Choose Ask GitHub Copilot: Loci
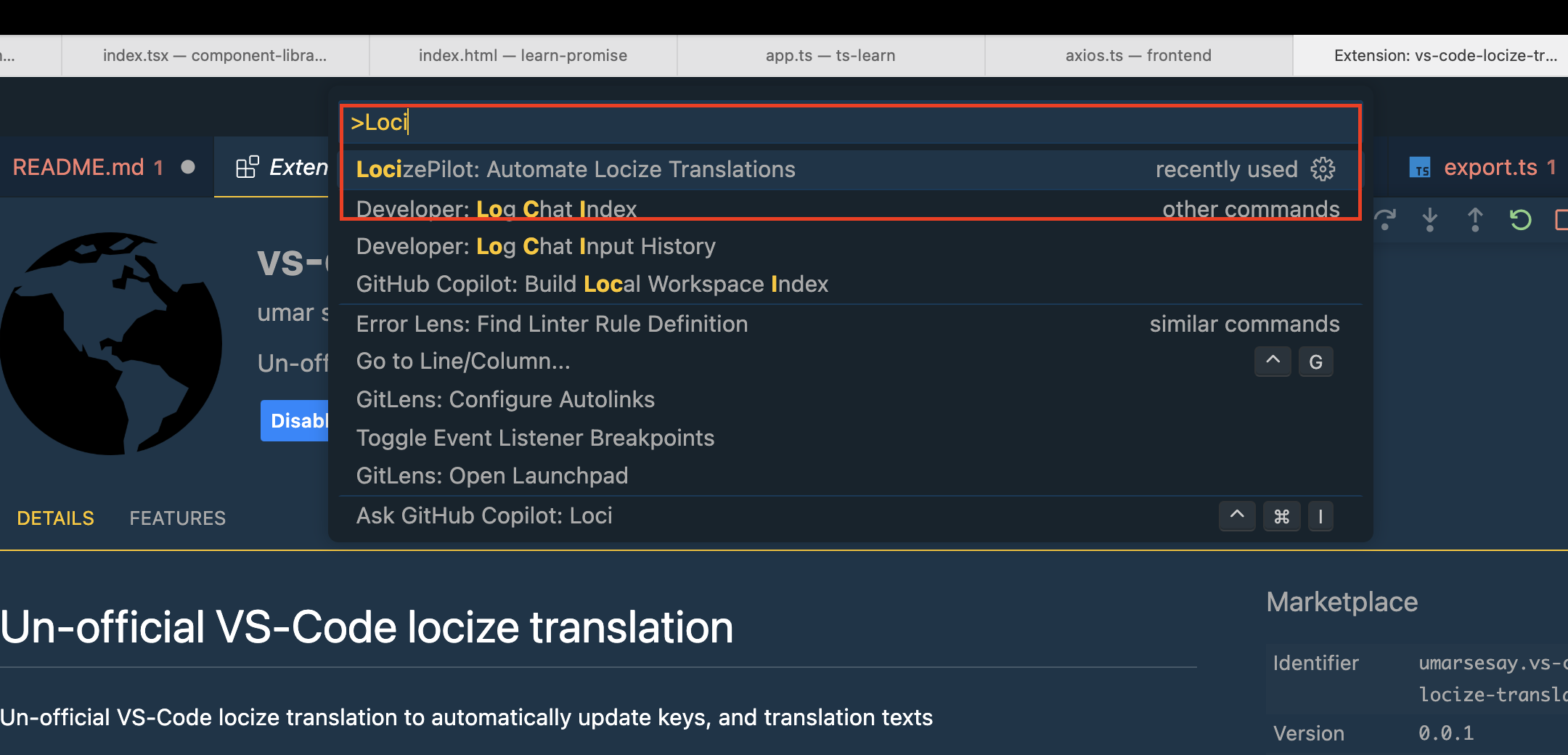This screenshot has height=755, width=1568. [x=850, y=516]
